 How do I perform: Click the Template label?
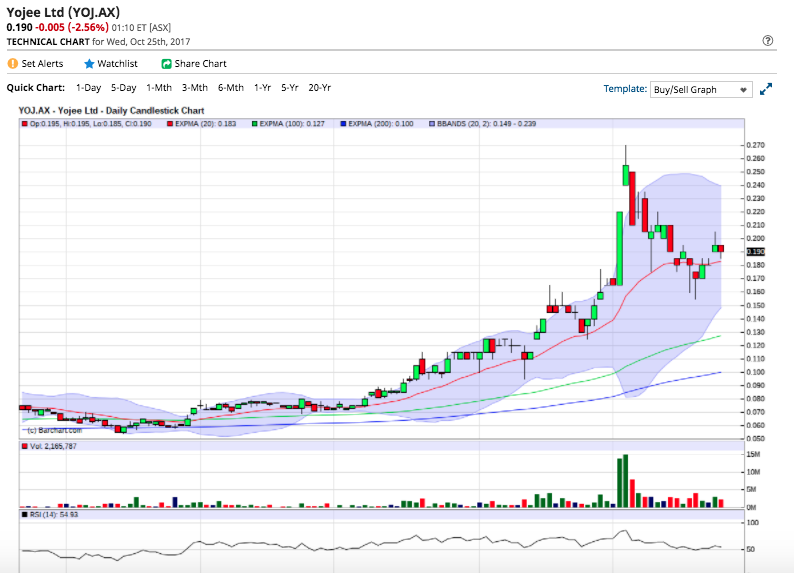click(x=625, y=89)
